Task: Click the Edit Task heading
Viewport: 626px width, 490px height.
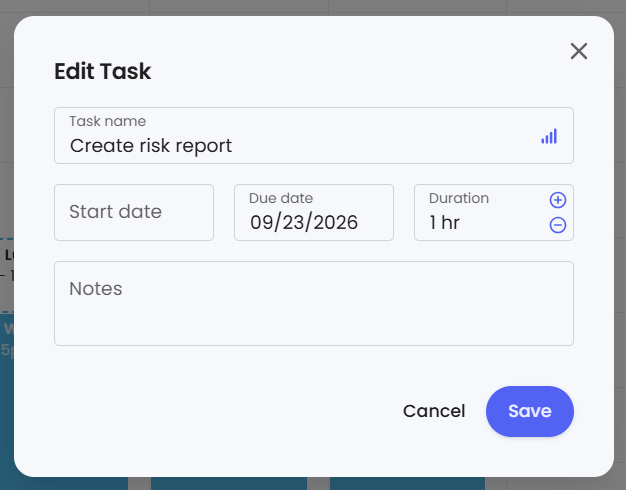Action: [103, 71]
